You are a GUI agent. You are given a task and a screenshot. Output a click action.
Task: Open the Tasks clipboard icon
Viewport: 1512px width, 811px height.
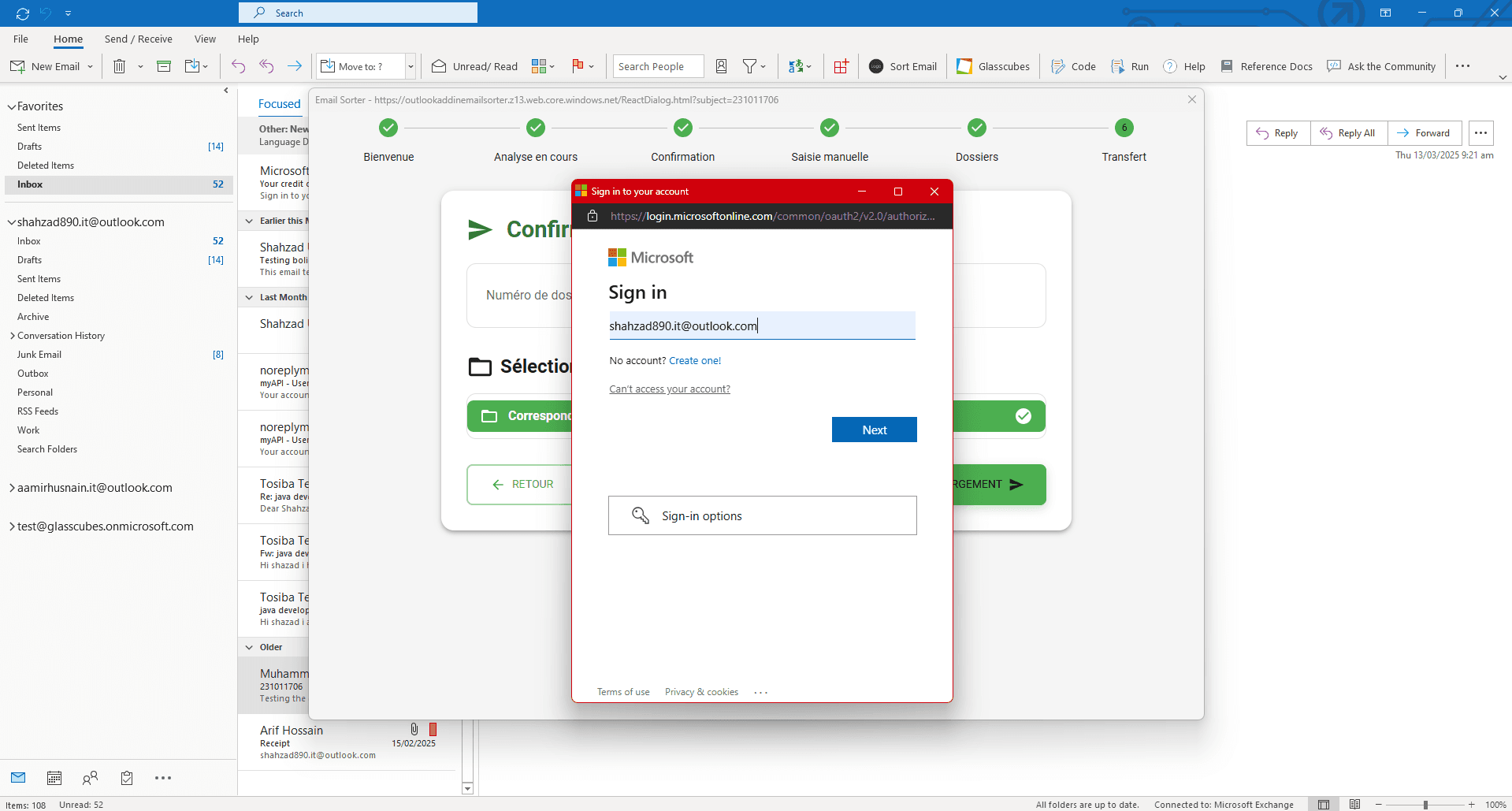(127, 778)
